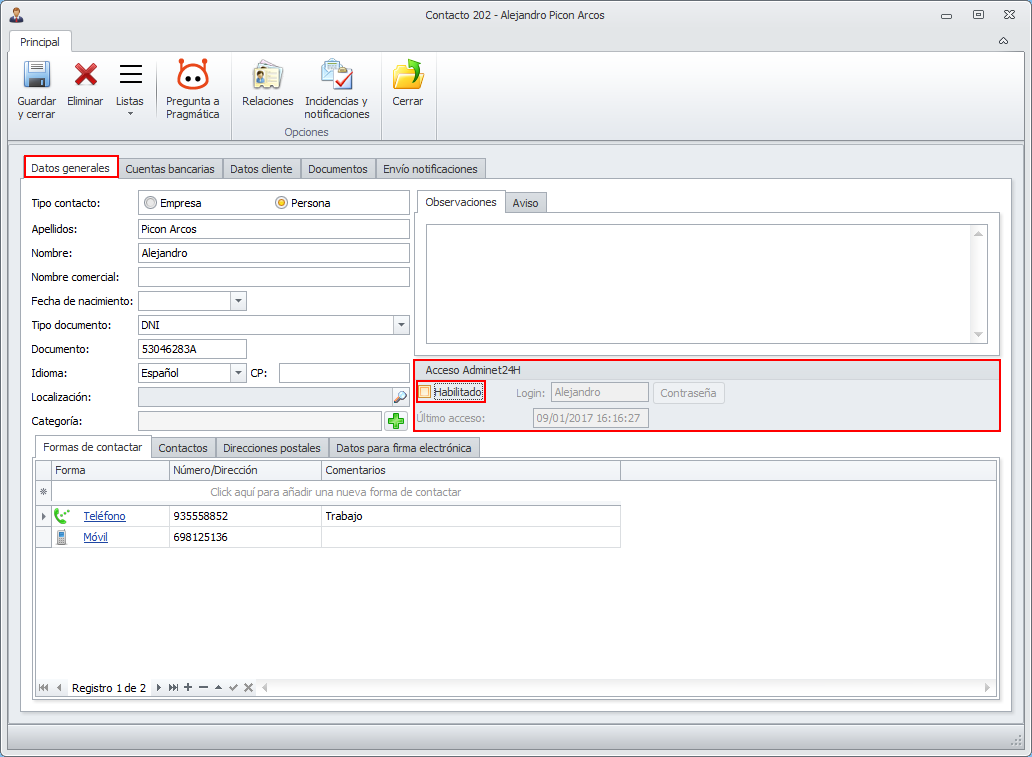Click the Observaciones text area
1032x757 pixels.
click(x=699, y=284)
